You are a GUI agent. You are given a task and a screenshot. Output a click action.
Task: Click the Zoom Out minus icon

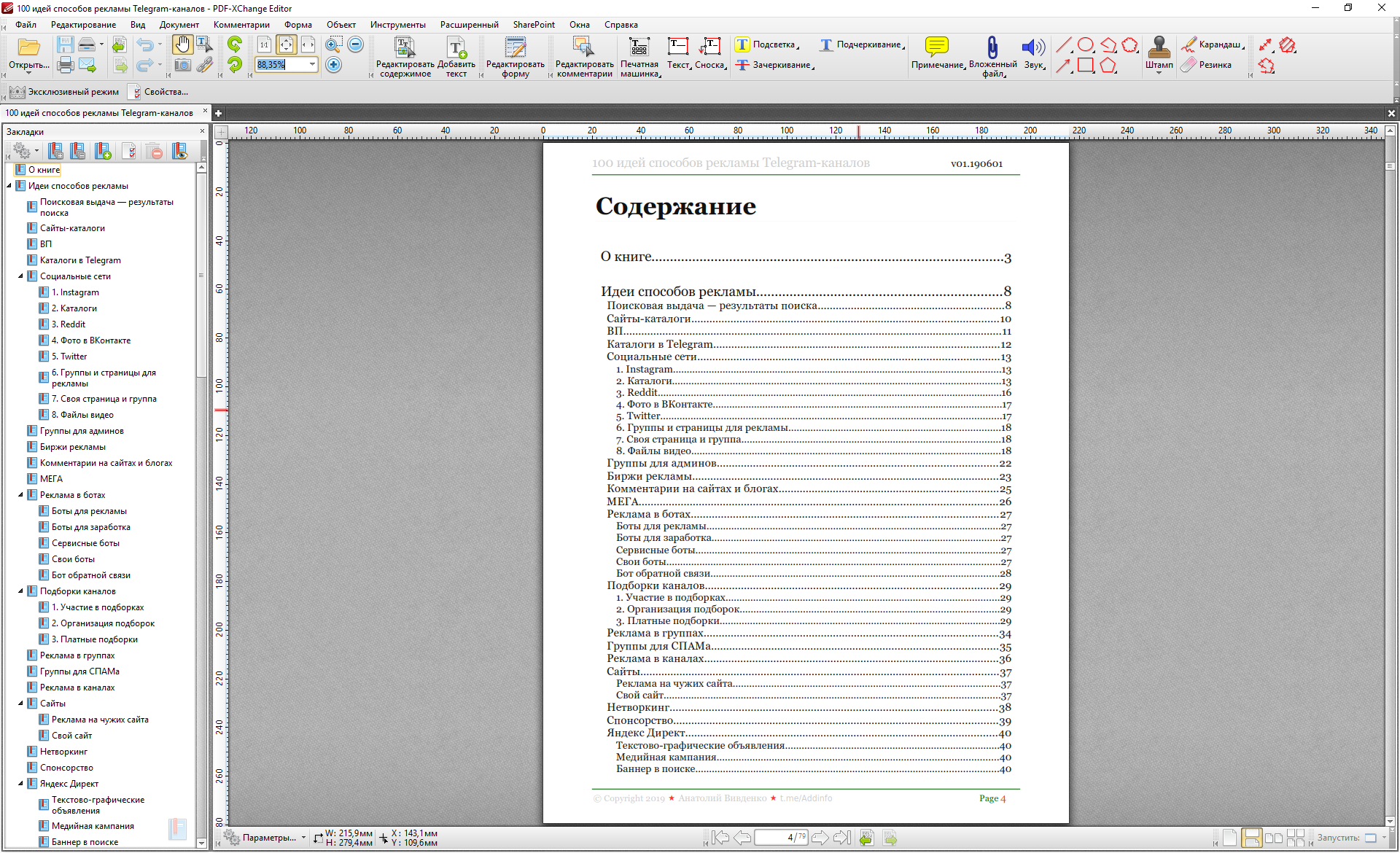[356, 45]
